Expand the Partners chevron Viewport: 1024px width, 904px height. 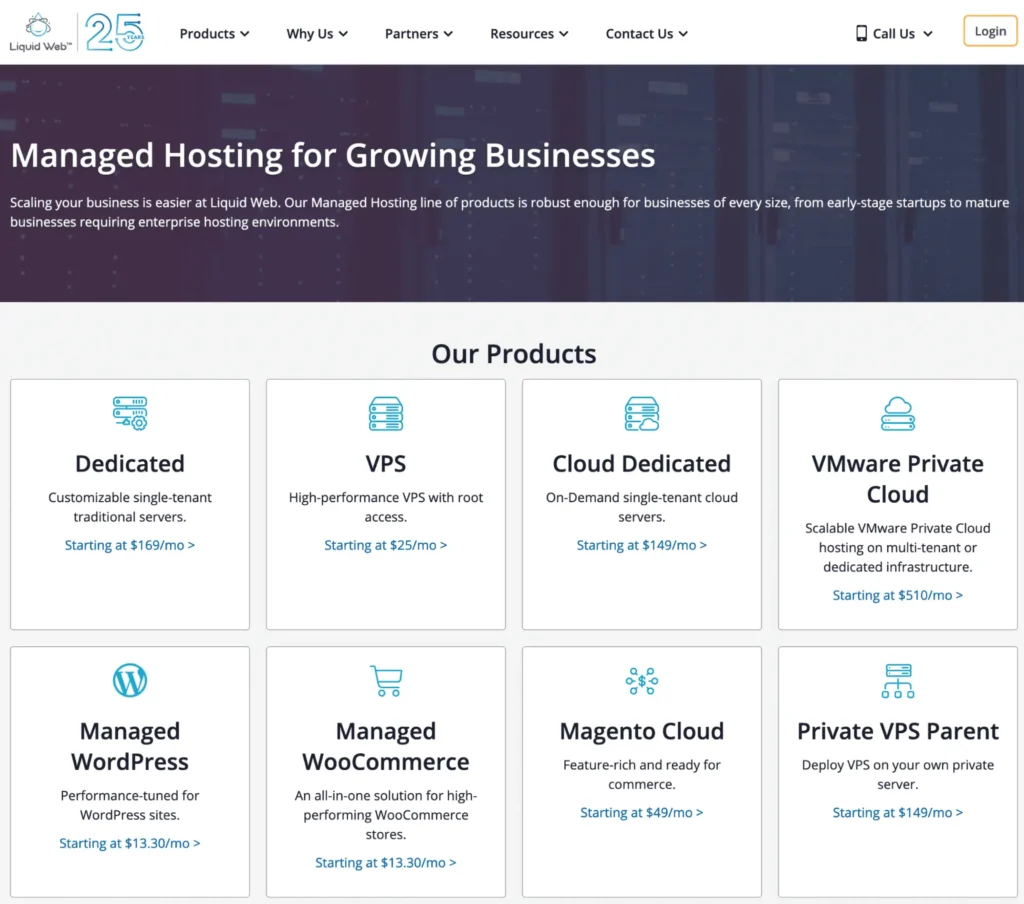click(448, 34)
